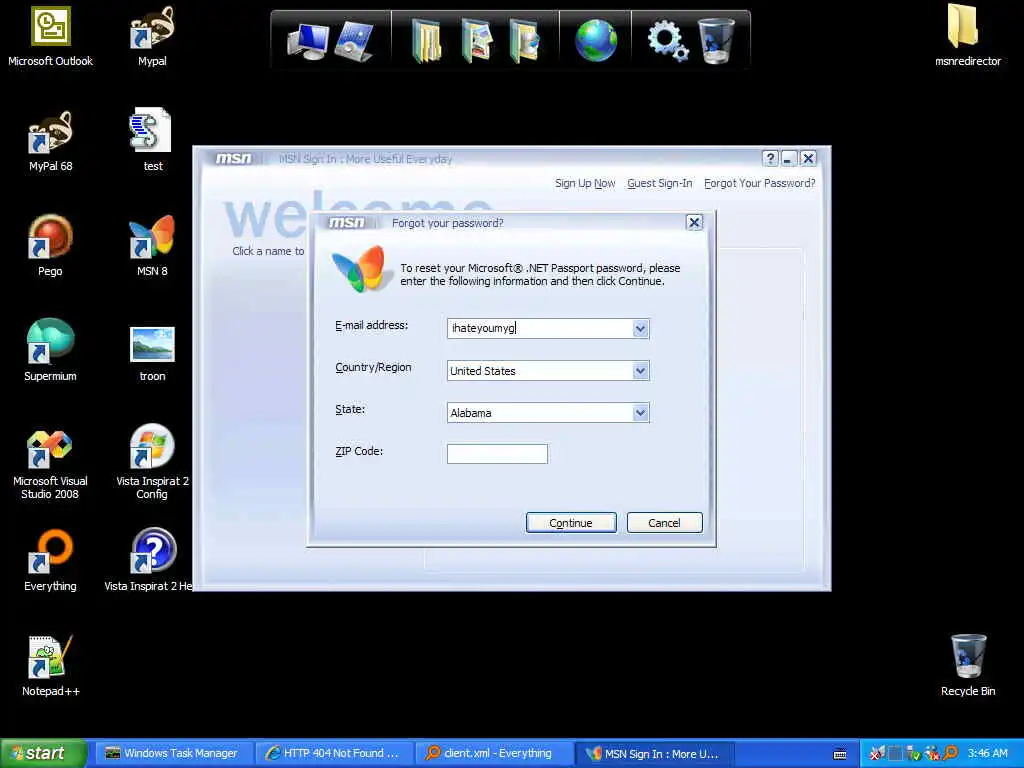
Task: Click Forgot Your Password? link
Action: tap(760, 184)
